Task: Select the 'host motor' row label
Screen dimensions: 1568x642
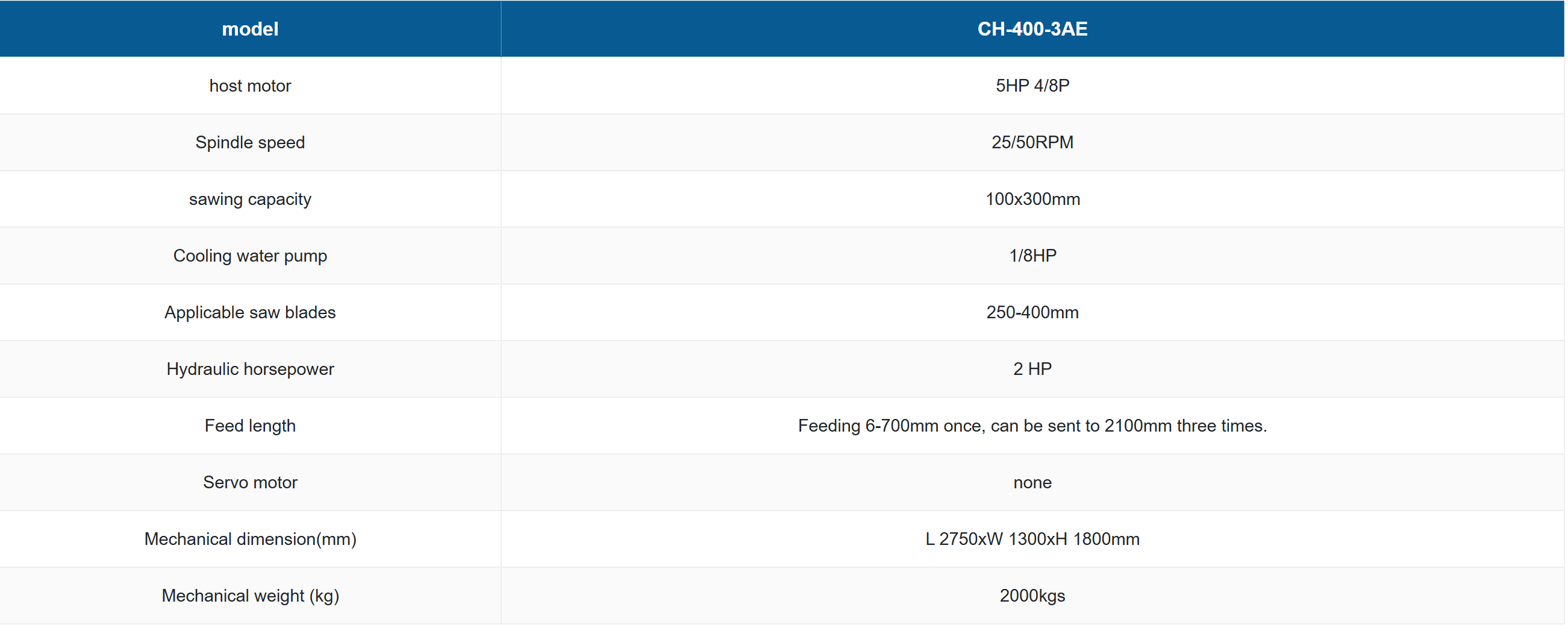Action: tap(249, 85)
